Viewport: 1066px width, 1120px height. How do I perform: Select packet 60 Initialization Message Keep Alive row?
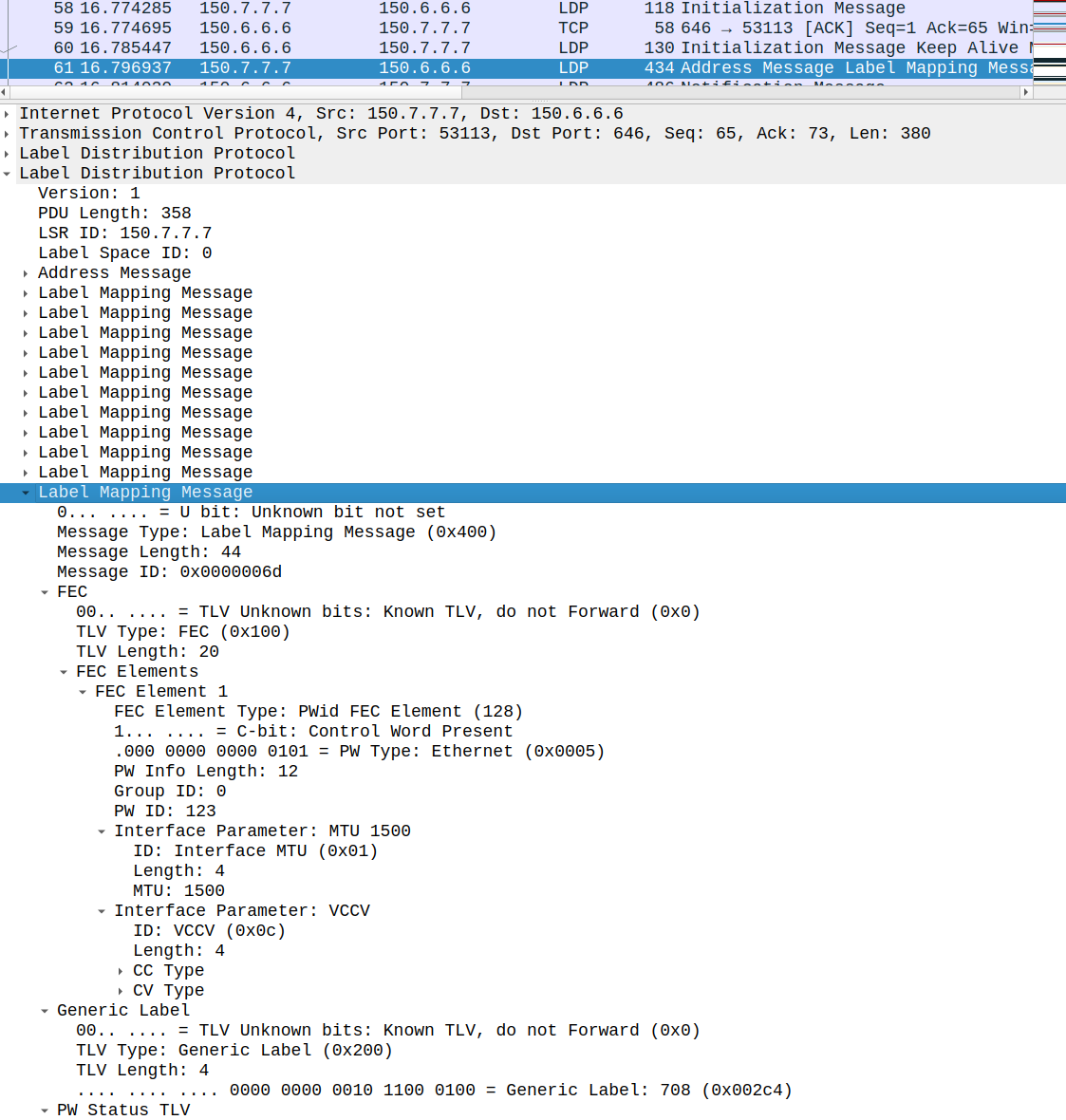tap(516, 48)
